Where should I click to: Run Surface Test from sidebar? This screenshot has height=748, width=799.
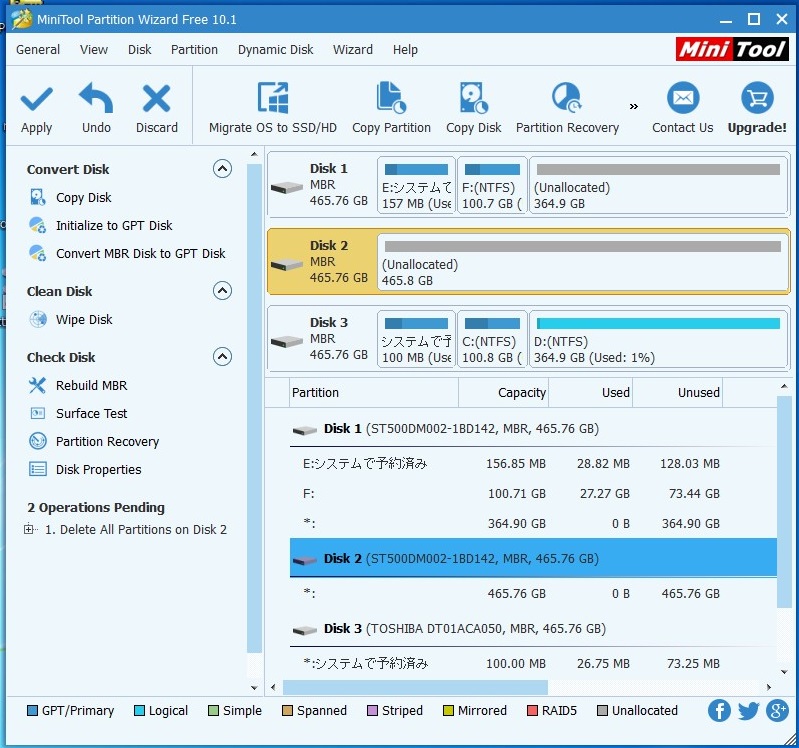(x=92, y=413)
